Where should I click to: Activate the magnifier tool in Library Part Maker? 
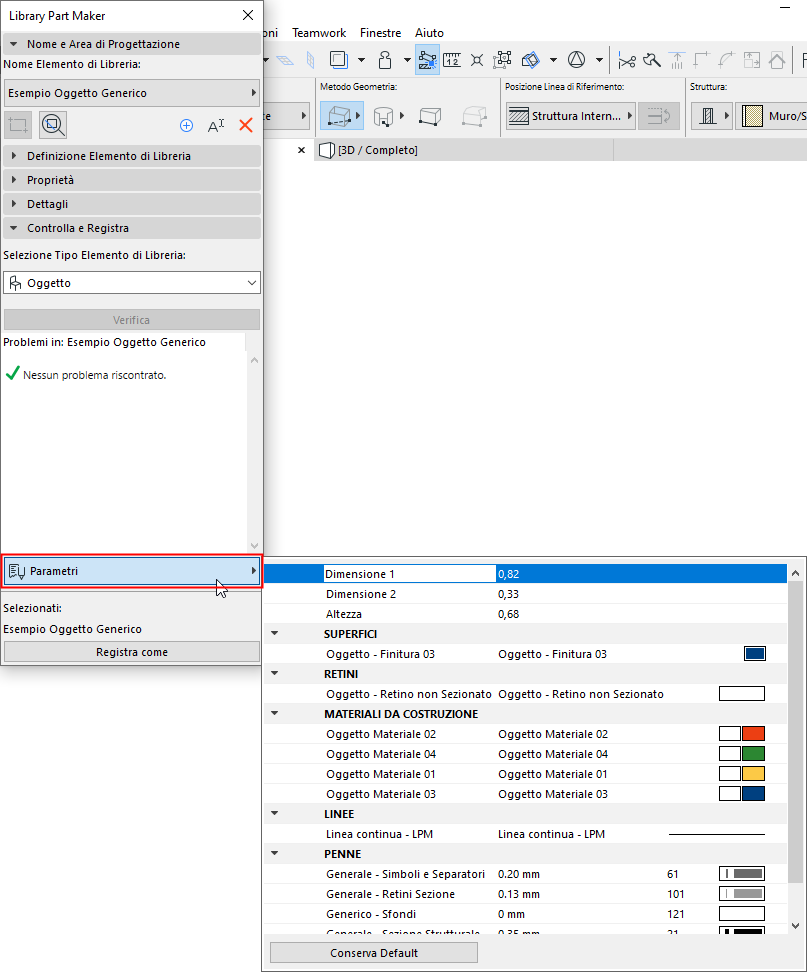(52, 124)
